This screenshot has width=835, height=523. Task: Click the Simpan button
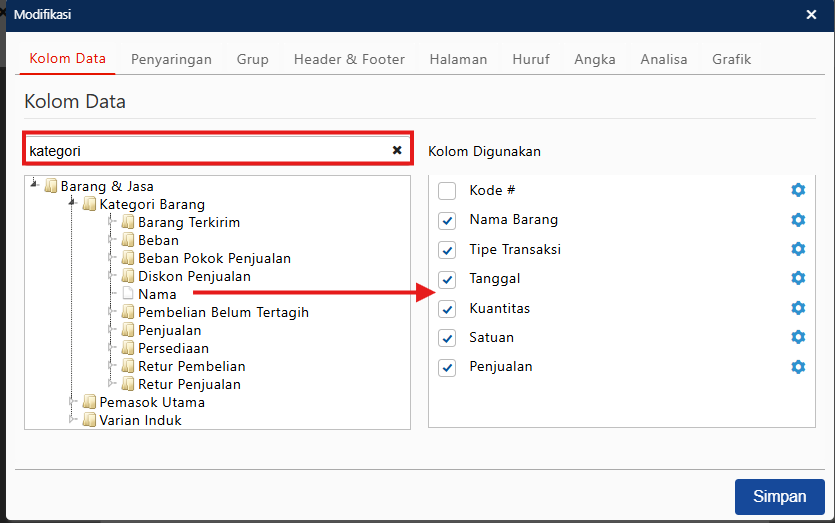tap(779, 497)
